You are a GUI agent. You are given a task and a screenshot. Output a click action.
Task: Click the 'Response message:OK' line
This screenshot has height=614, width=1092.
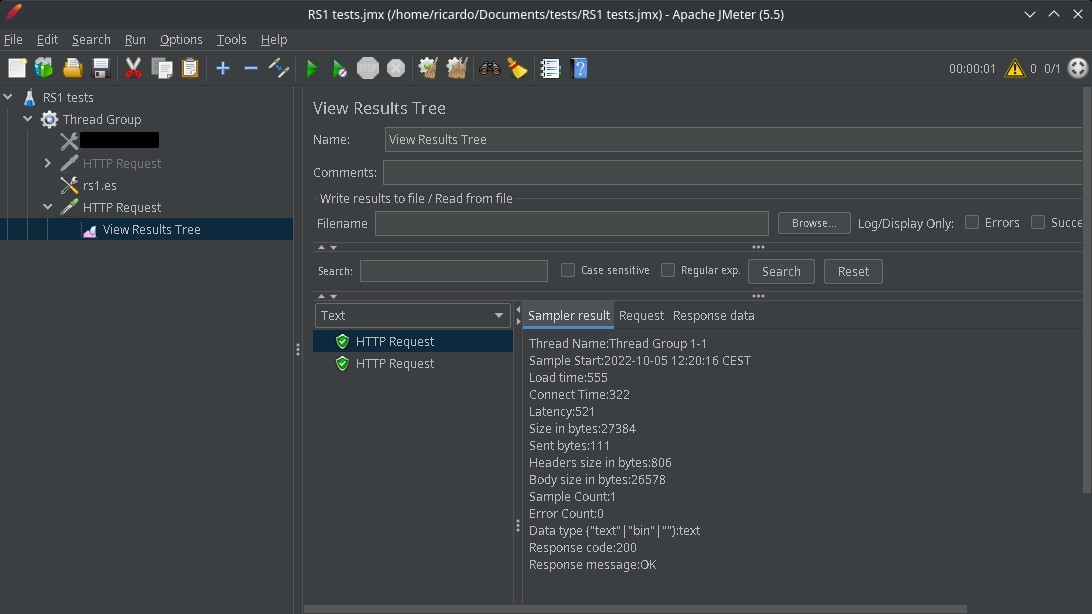592,565
